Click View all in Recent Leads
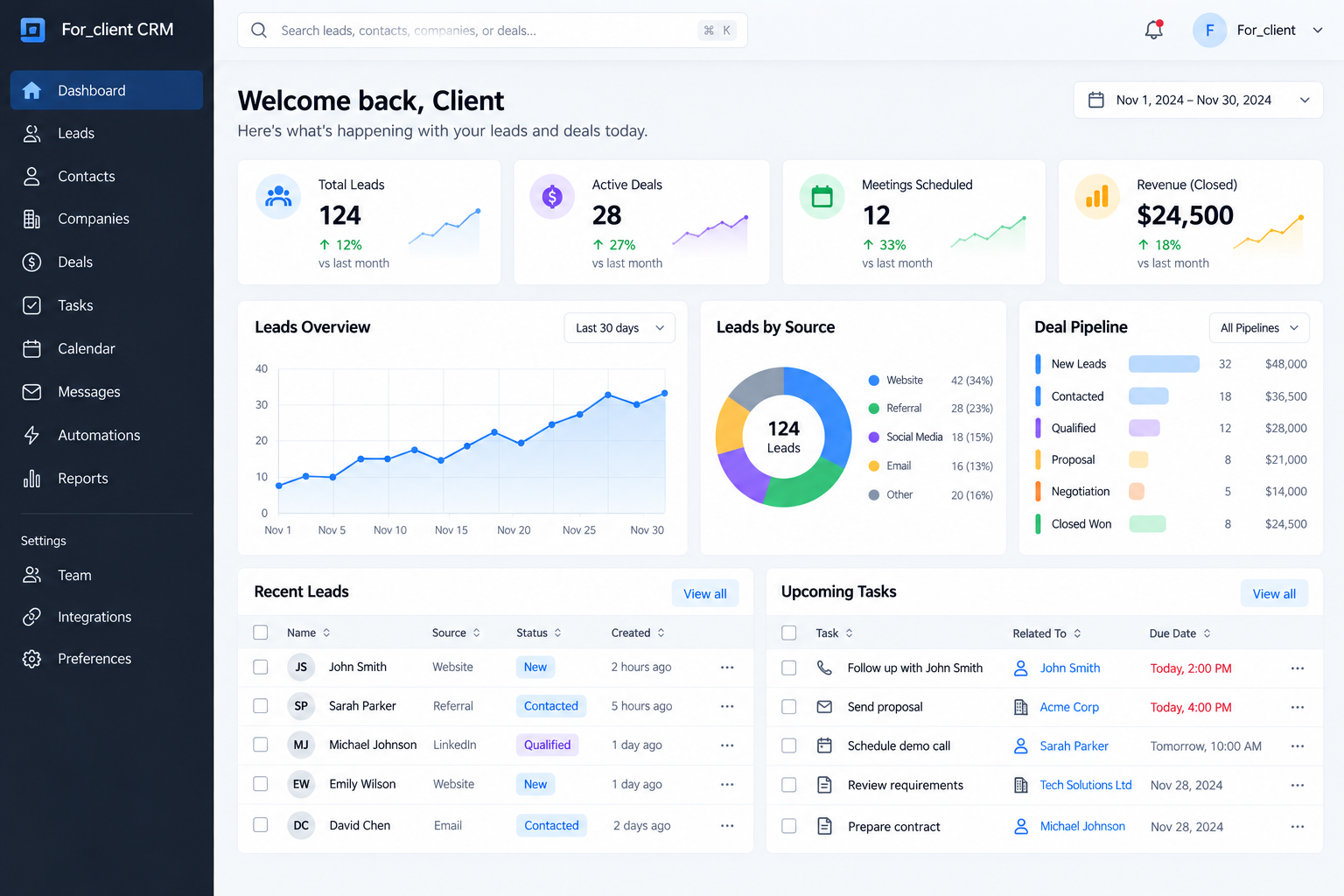Screen dimensions: 1344x896 click(705, 593)
